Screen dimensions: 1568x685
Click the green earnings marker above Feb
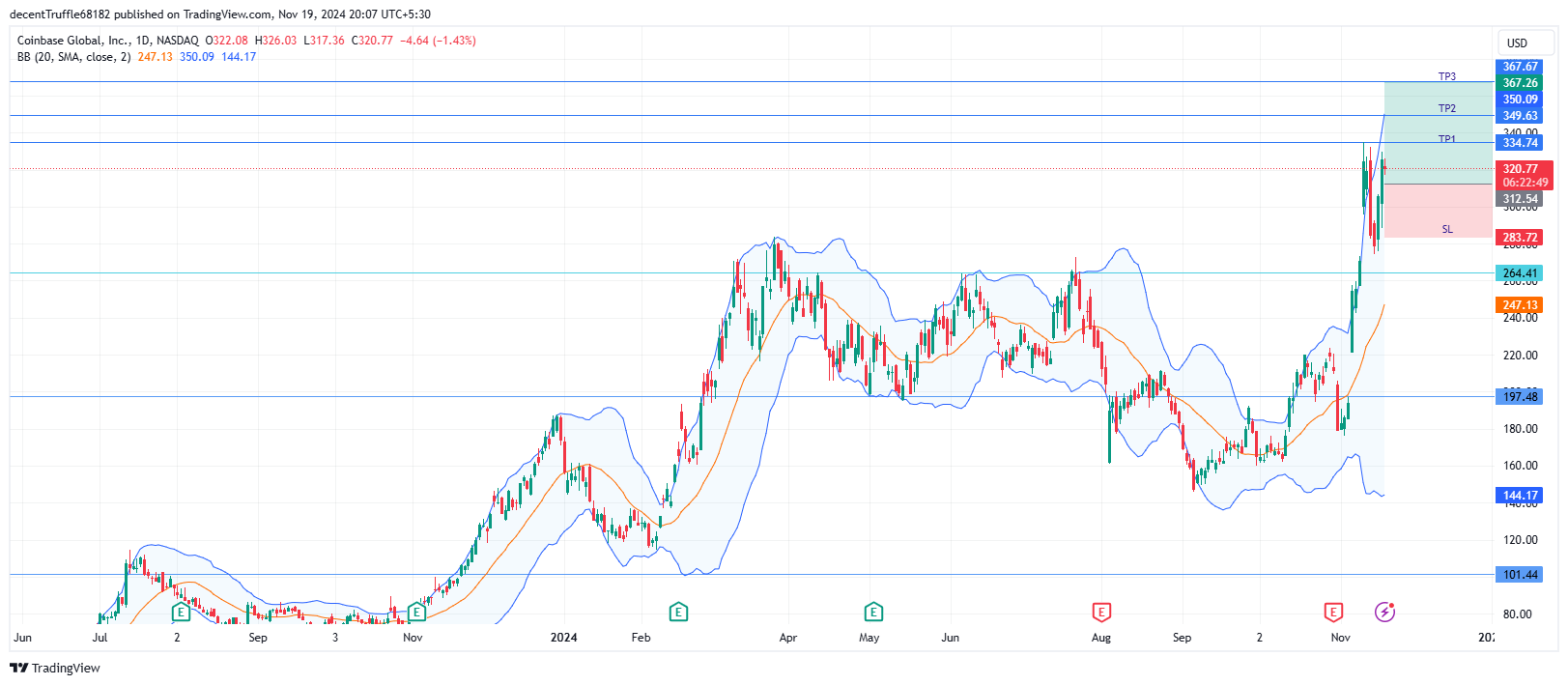pos(678,612)
